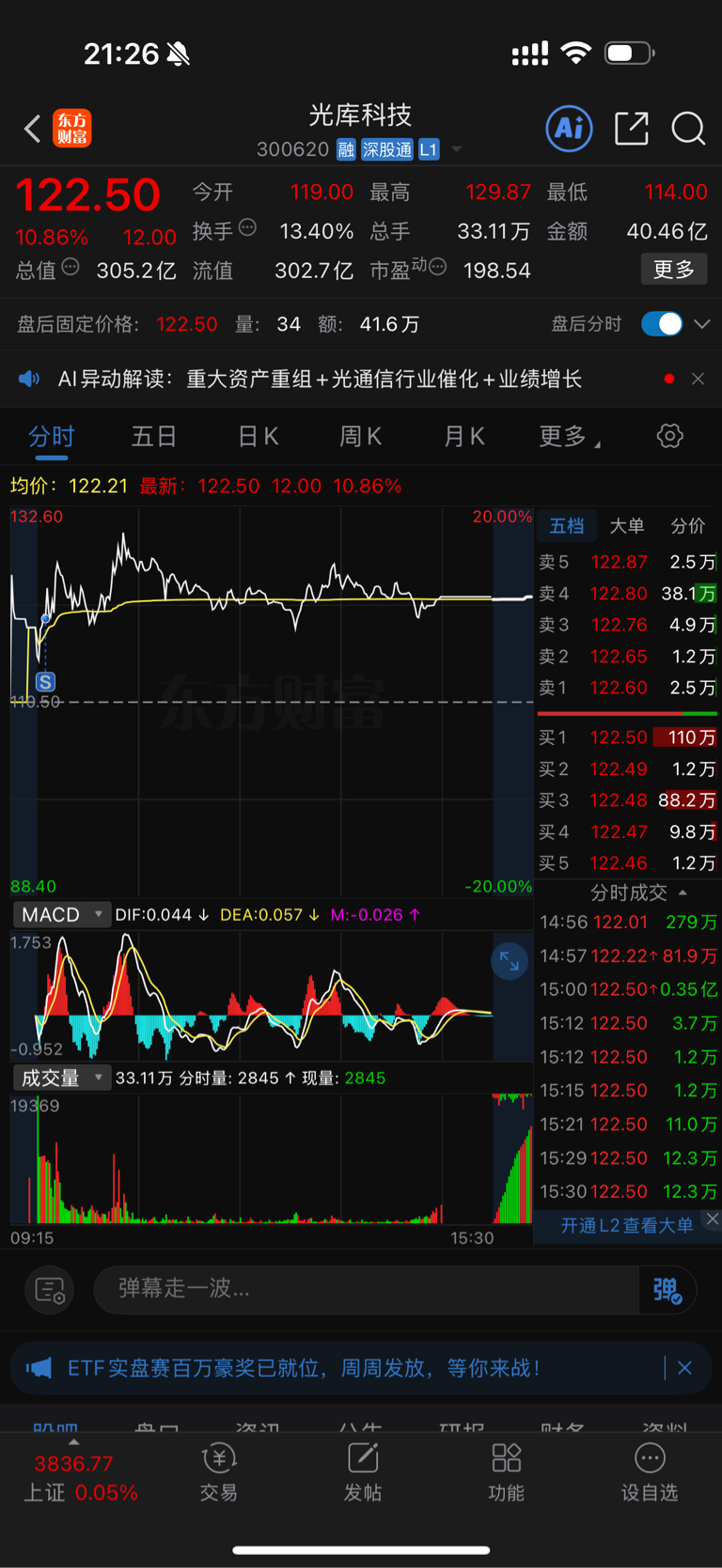Tap the megaphone icon in ETF banner
Image resolution: width=722 pixels, height=1568 pixels.
39,1368
